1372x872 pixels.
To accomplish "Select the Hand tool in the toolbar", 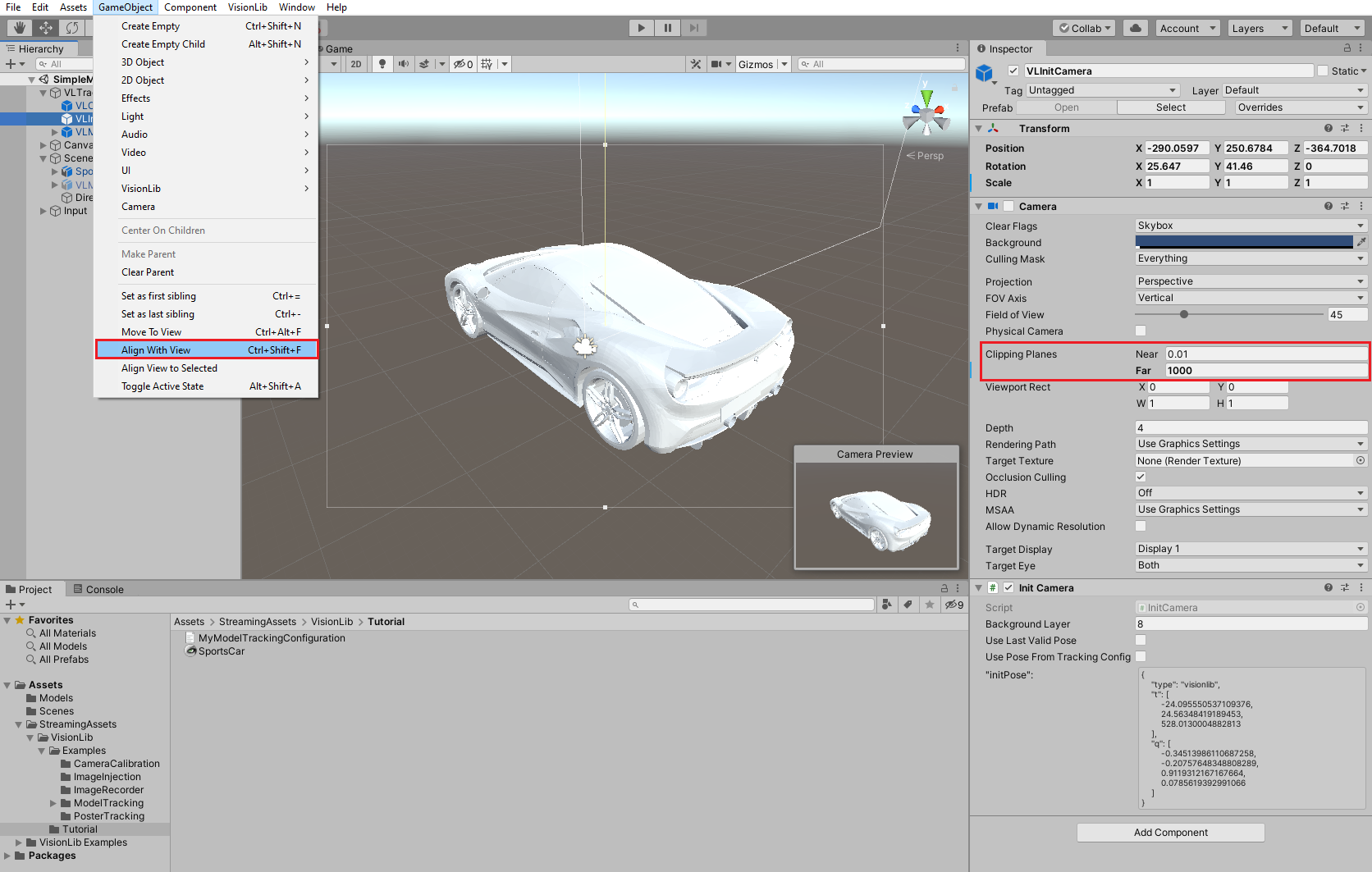I will pyautogui.click(x=19, y=27).
